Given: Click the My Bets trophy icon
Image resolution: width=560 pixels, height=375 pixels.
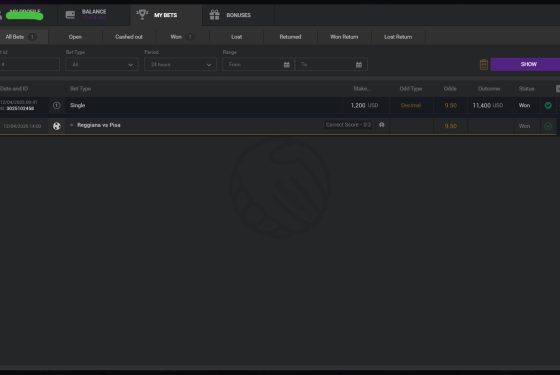Looking at the screenshot, I should [x=142, y=14].
